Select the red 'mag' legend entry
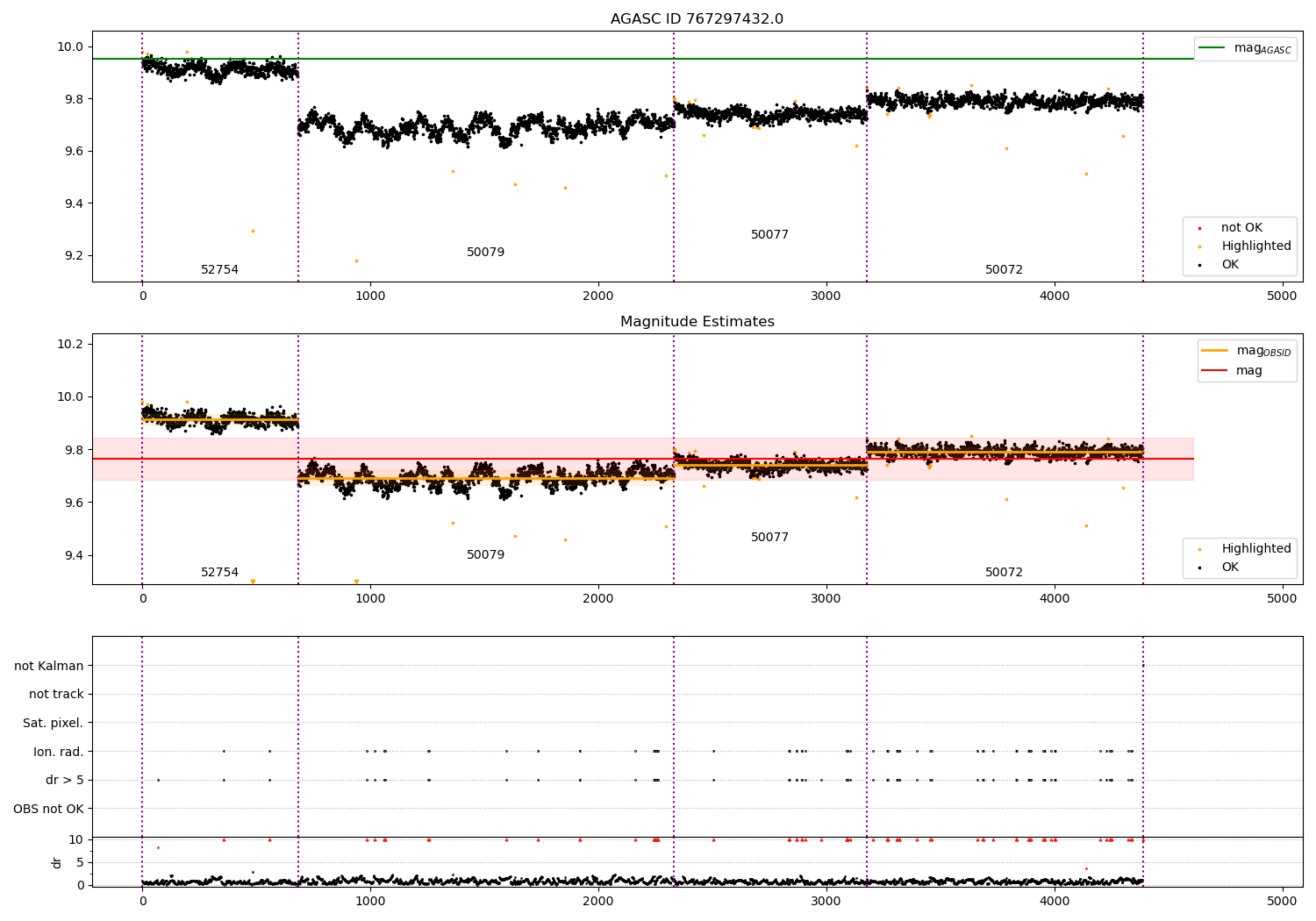This screenshot has width=1316, height=921. (1232, 371)
